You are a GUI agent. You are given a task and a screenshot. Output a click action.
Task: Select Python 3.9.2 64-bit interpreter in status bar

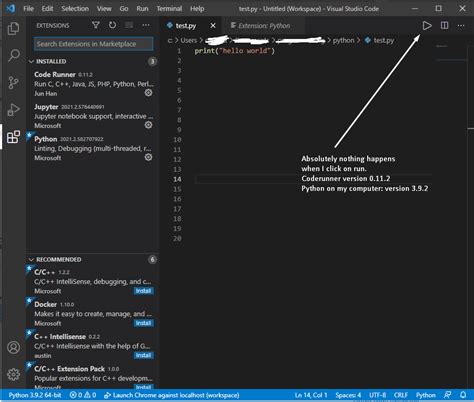tap(35, 395)
